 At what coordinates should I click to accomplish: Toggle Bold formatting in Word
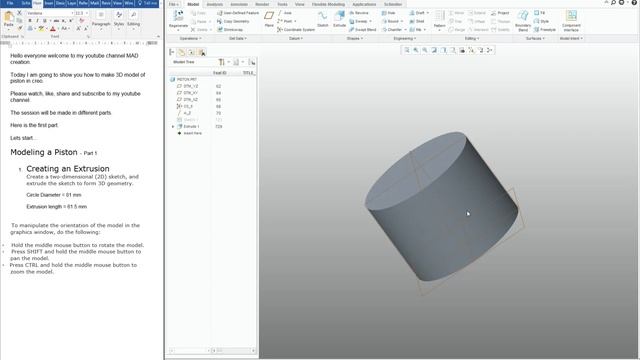30,21
